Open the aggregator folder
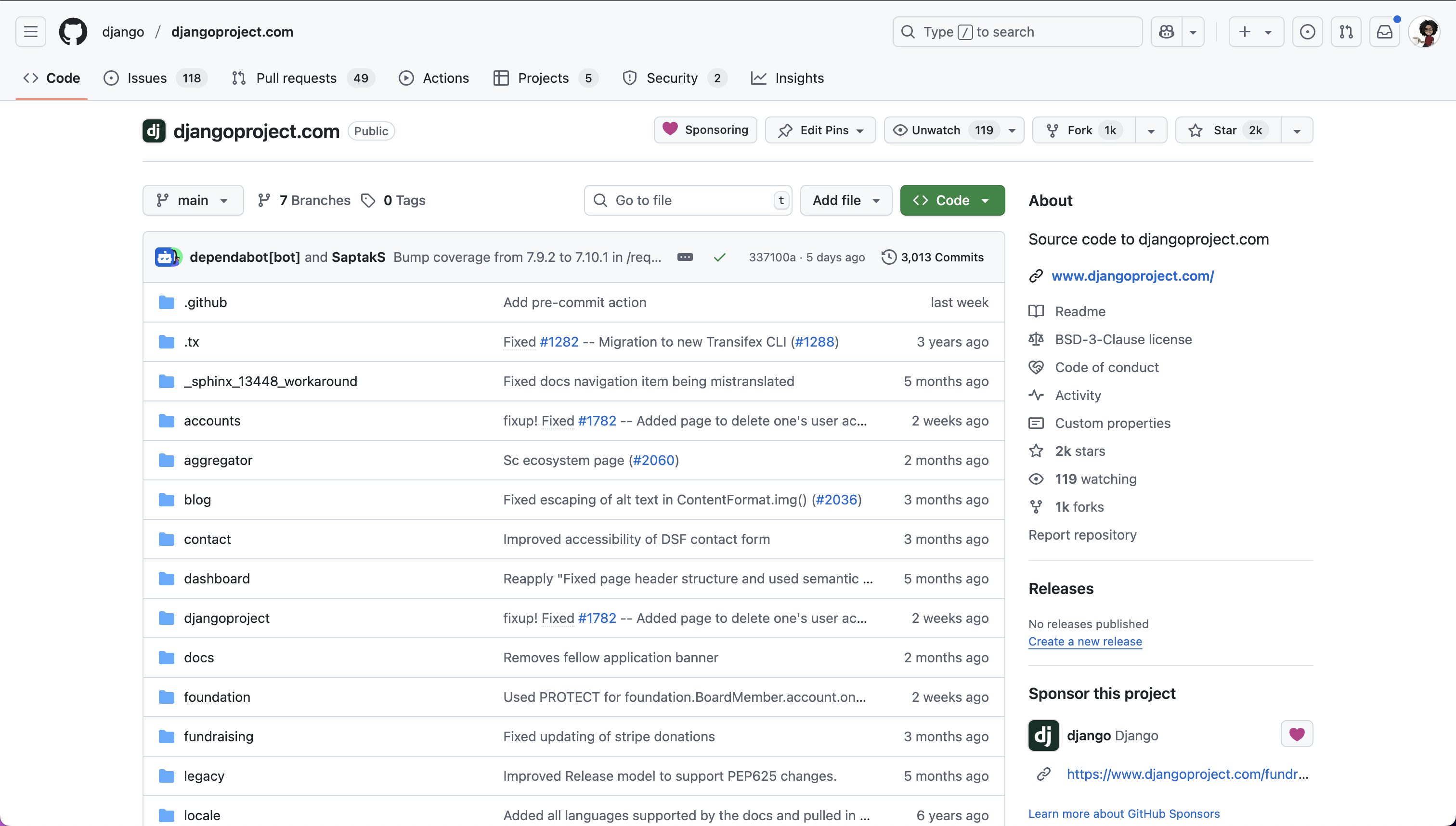 point(218,460)
